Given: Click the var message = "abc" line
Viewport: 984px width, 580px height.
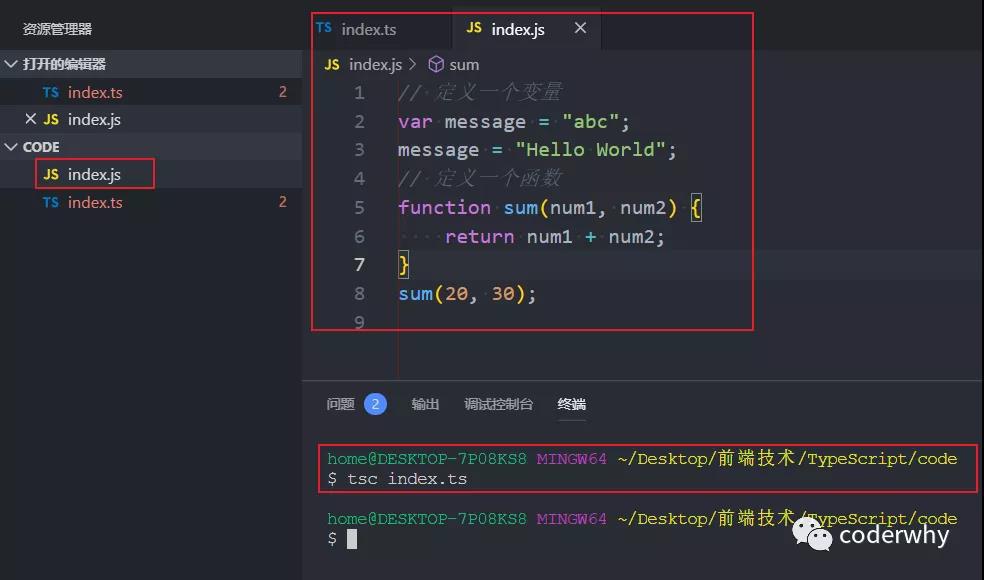Looking at the screenshot, I should tap(513, 121).
